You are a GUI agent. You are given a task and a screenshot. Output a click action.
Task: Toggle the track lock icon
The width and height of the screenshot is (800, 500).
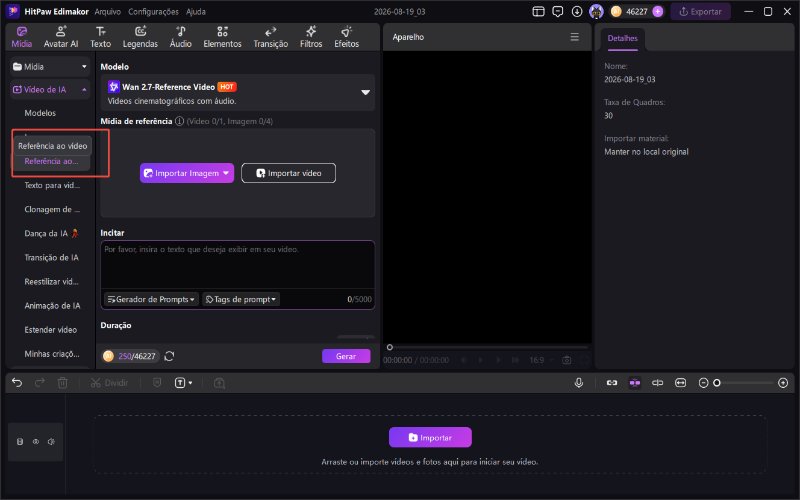20,442
